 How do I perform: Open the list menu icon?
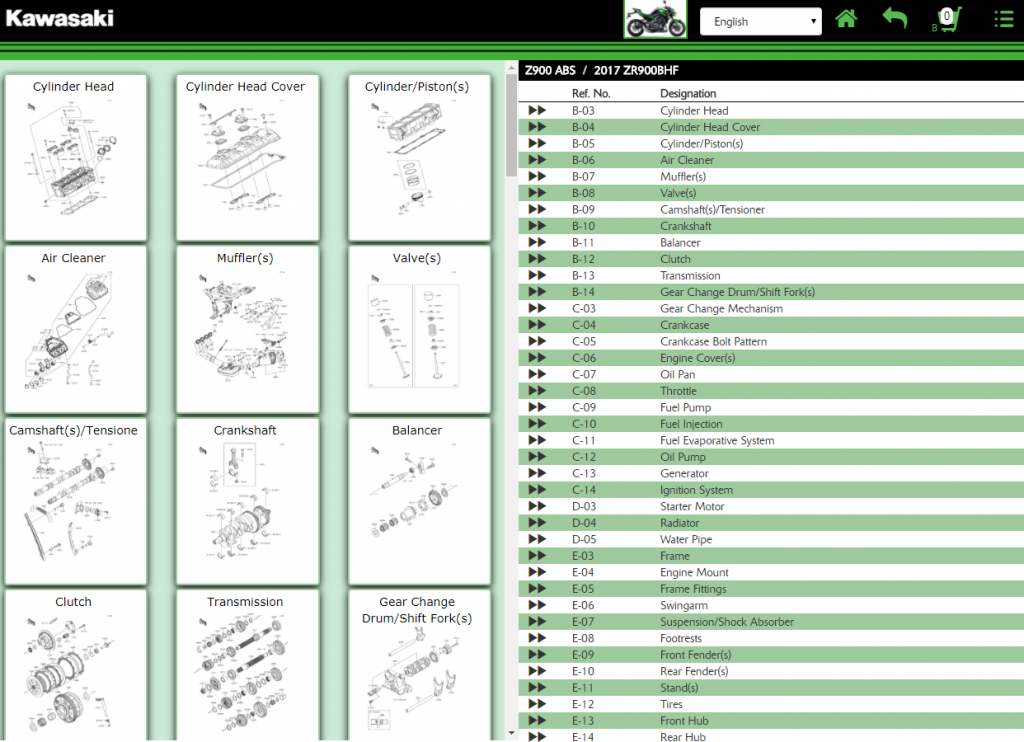(x=1004, y=19)
